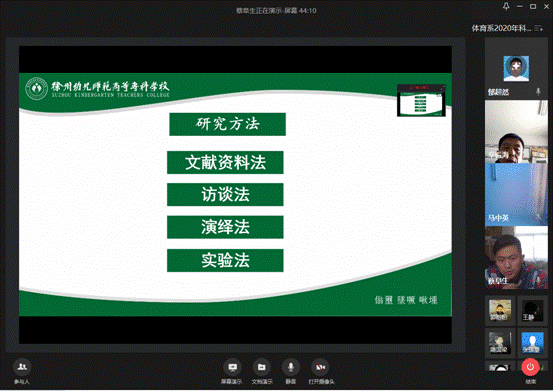Click the 王静 small participant thumbnail
Screen dimensions: 553x391
533,311
